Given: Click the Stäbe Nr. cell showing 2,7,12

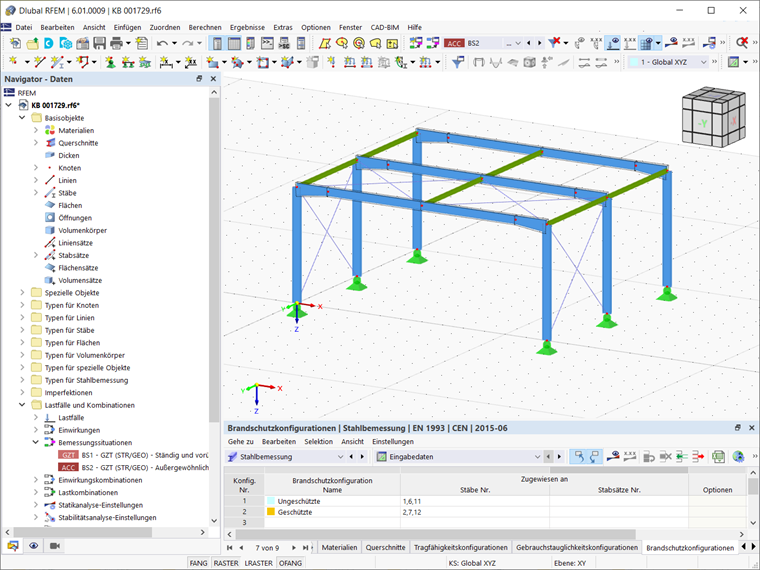Looking at the screenshot, I should 475,512.
